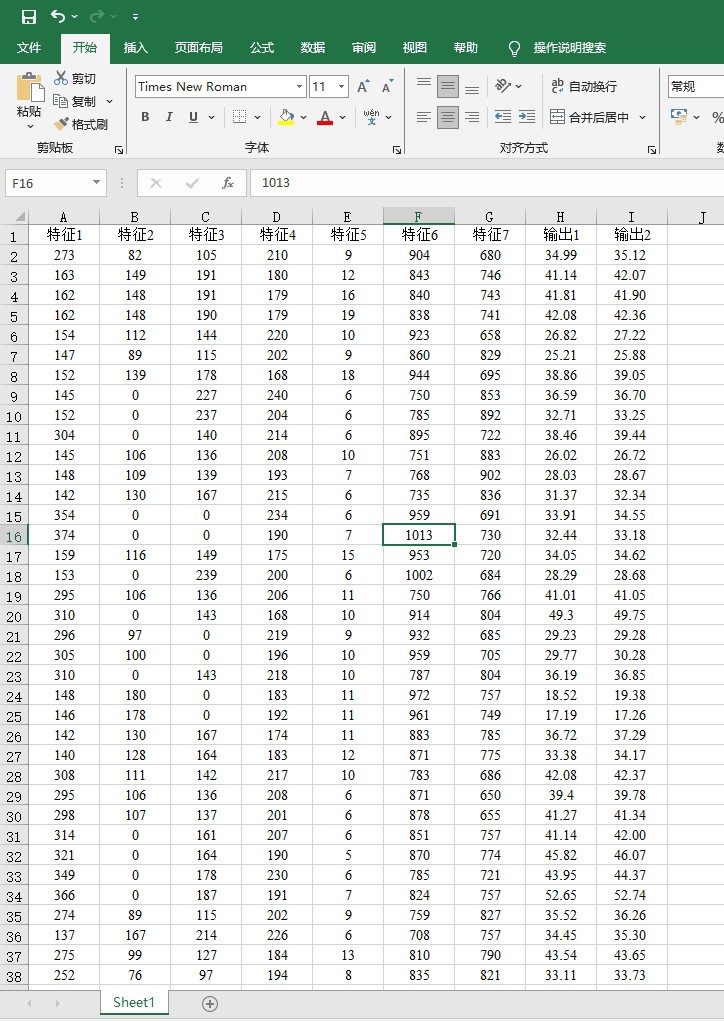Click the select-all corner triangle
The width and height of the screenshot is (724, 1021).
[20, 216]
